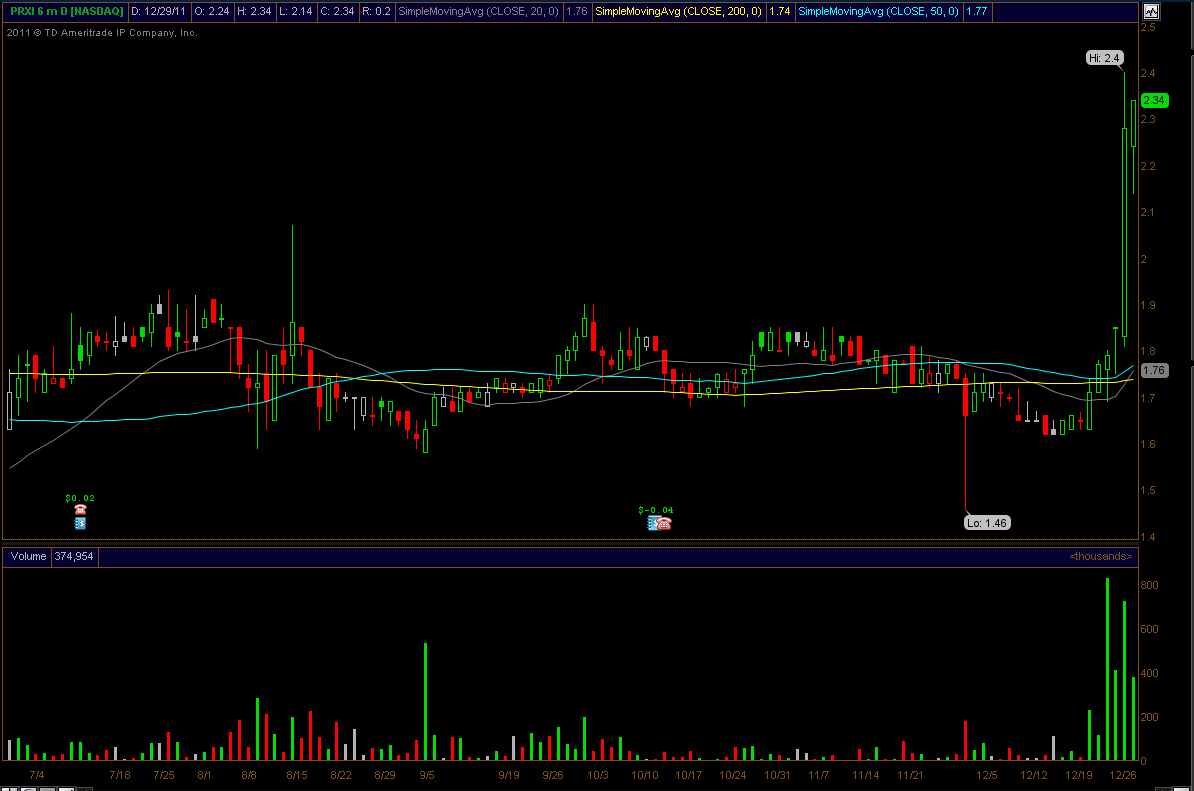Click the gray 1.76 moving average tag
This screenshot has width=1194, height=791.
[x=1154, y=370]
